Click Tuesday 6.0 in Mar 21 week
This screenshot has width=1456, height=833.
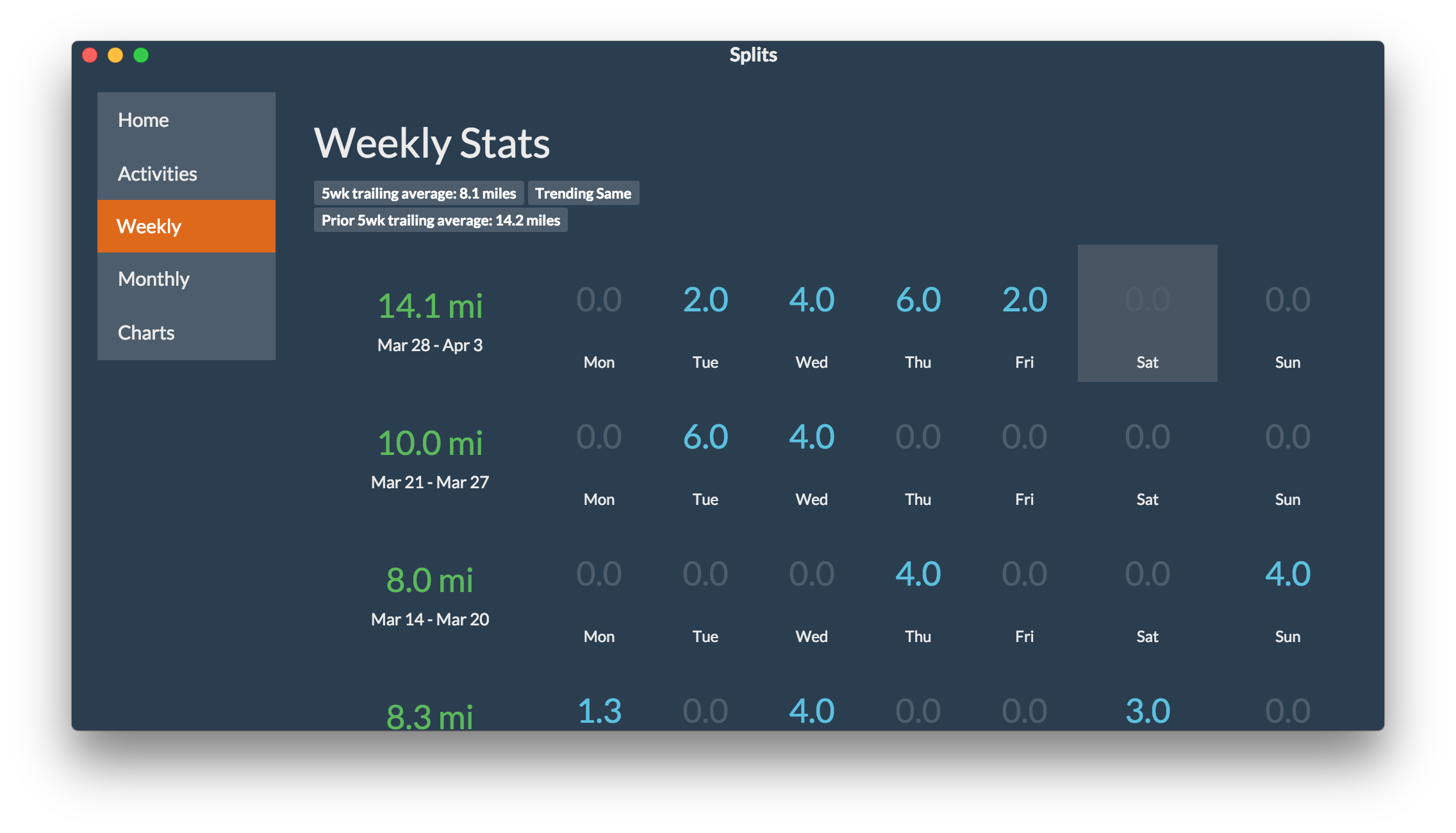click(705, 437)
